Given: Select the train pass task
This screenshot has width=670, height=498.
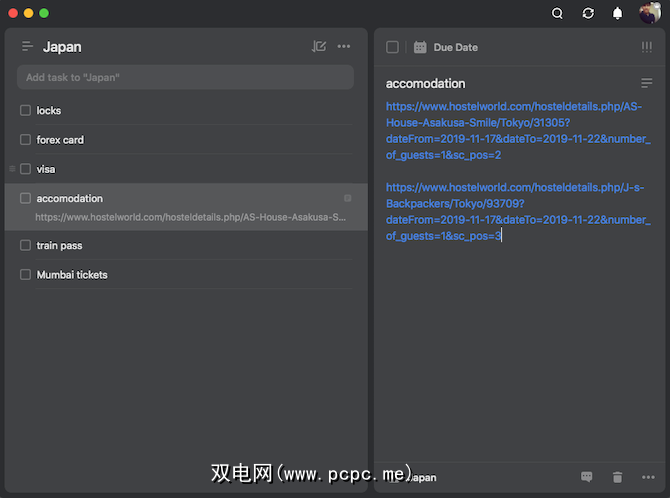Looking at the screenshot, I should 60,245.
